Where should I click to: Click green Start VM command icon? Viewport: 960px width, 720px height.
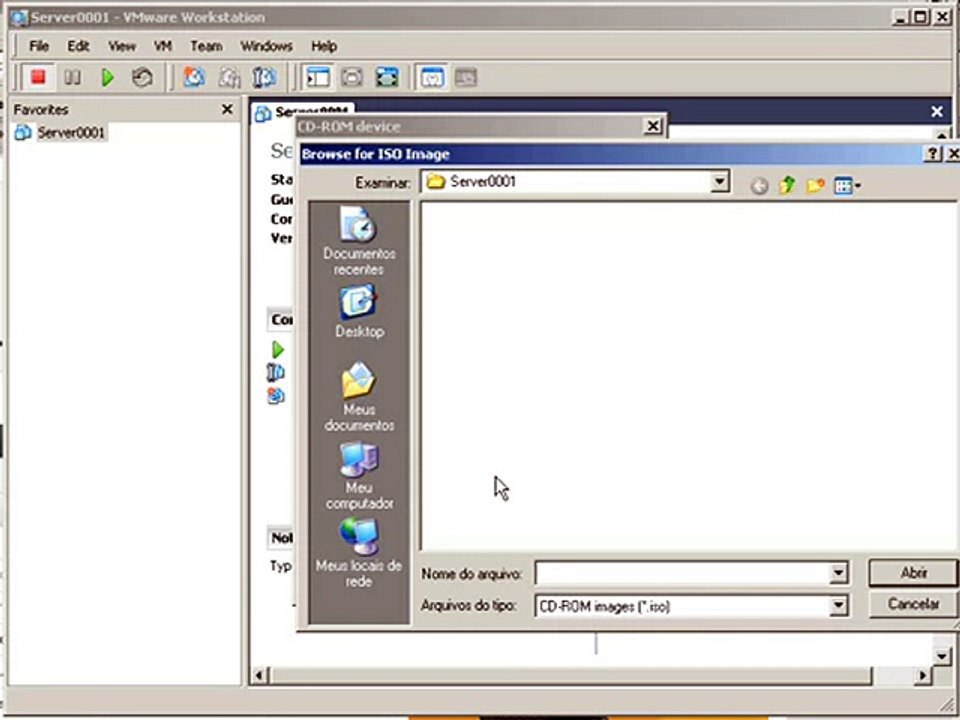pos(277,350)
